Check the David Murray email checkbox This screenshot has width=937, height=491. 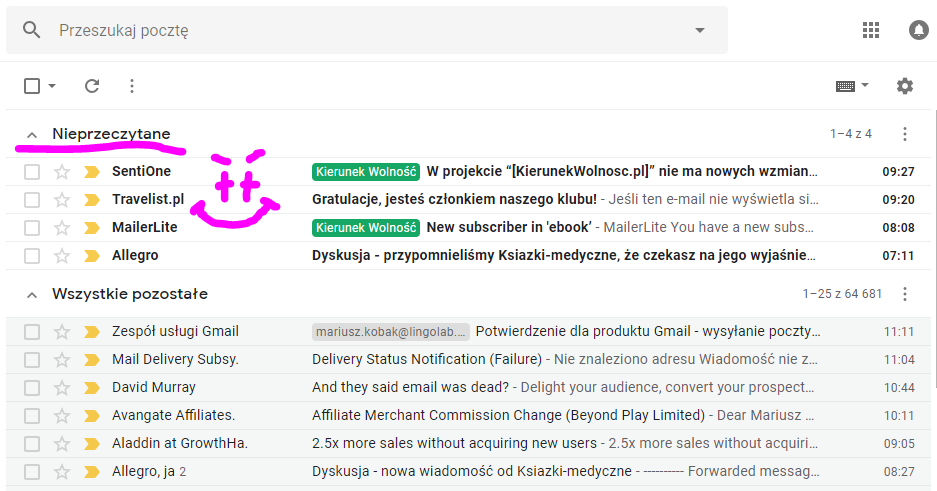[32, 388]
